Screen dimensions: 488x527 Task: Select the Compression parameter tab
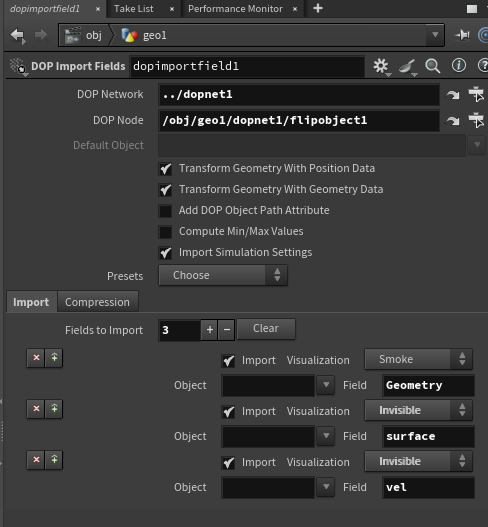(97, 302)
